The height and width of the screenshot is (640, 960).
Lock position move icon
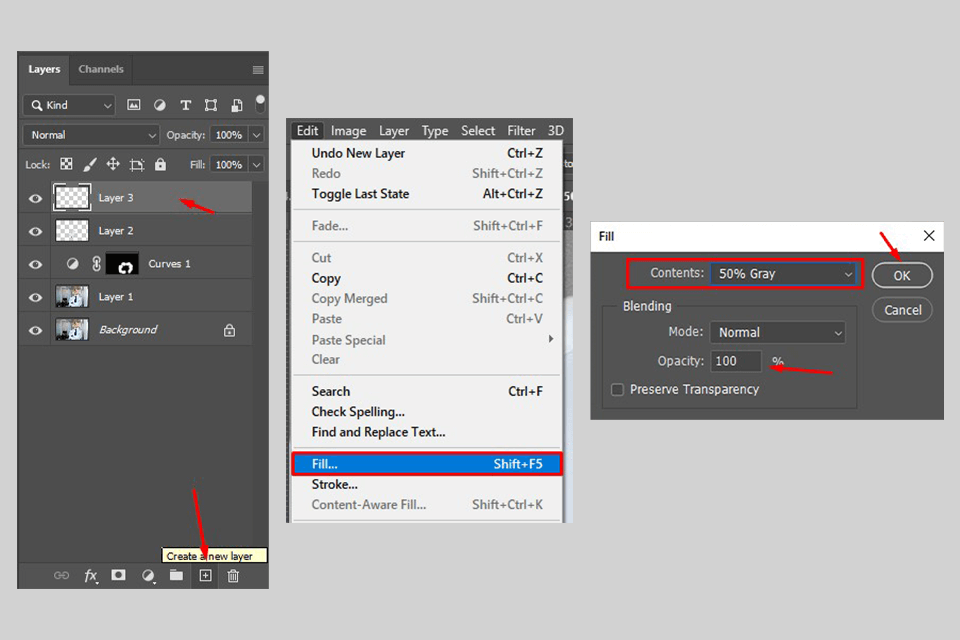(113, 164)
